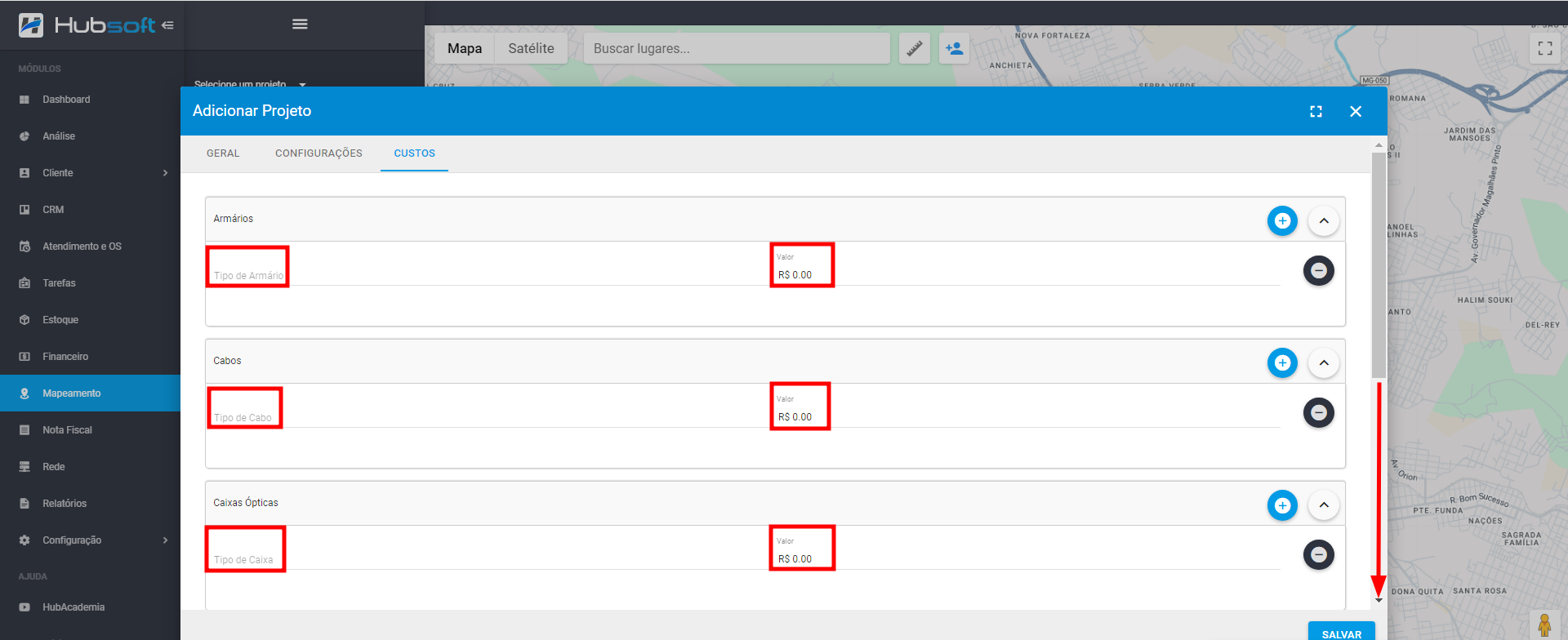The image size is (1568, 640).
Task: Click the dialog scrollbar down arrow
Action: (1379, 600)
